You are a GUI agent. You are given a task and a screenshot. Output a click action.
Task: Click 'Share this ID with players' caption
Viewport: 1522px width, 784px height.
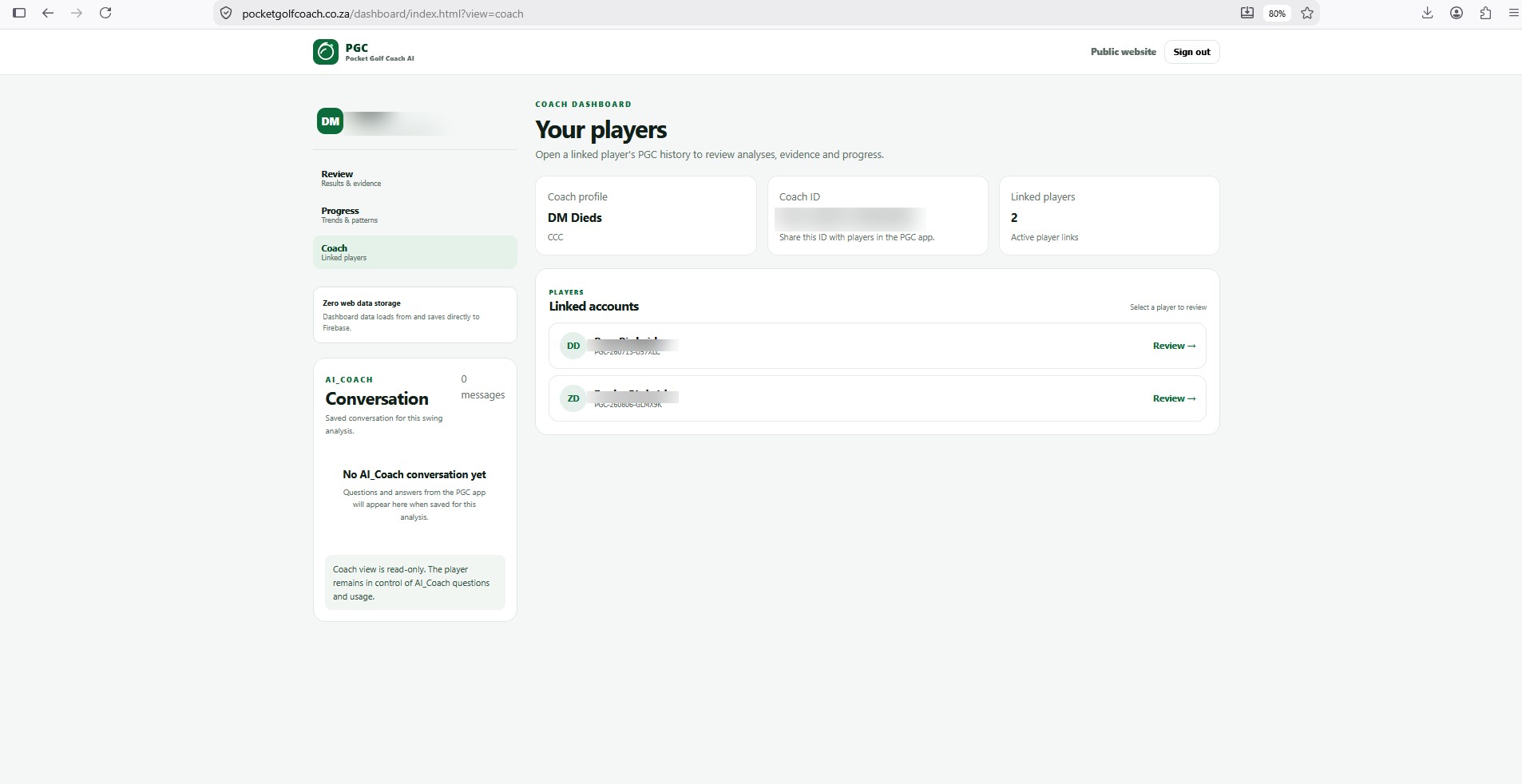click(857, 237)
